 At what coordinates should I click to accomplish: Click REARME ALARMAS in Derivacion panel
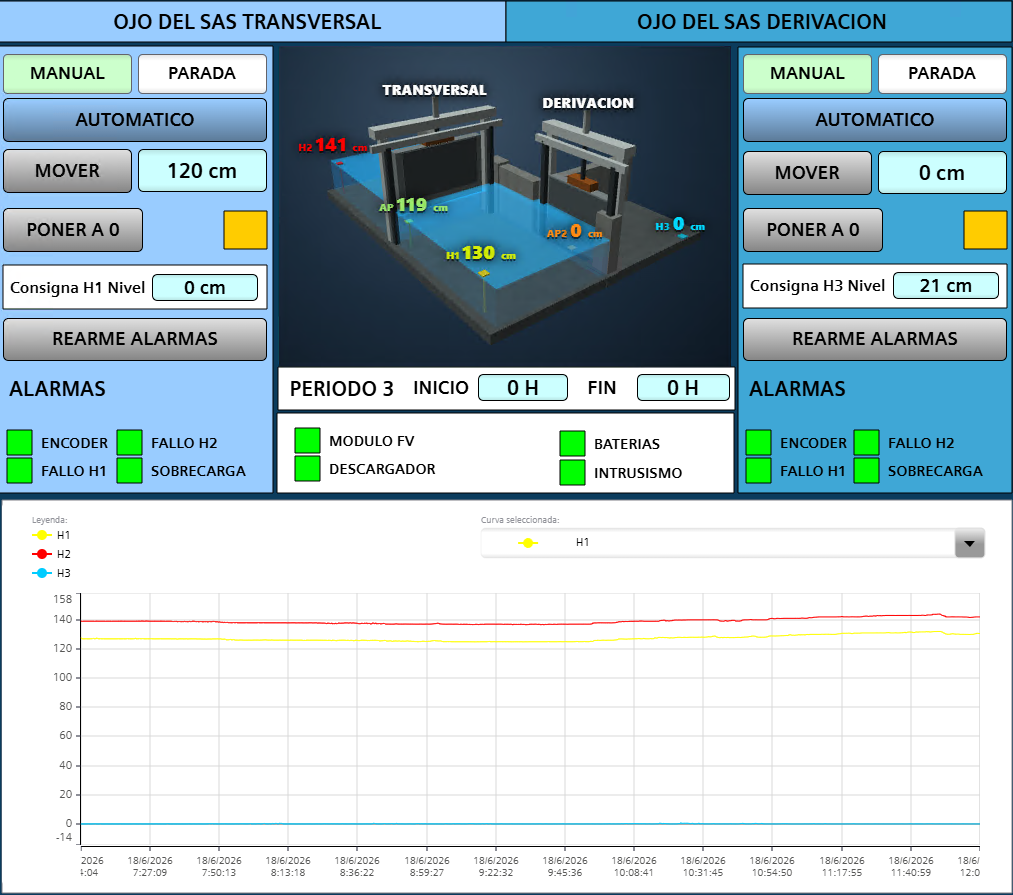click(x=875, y=339)
